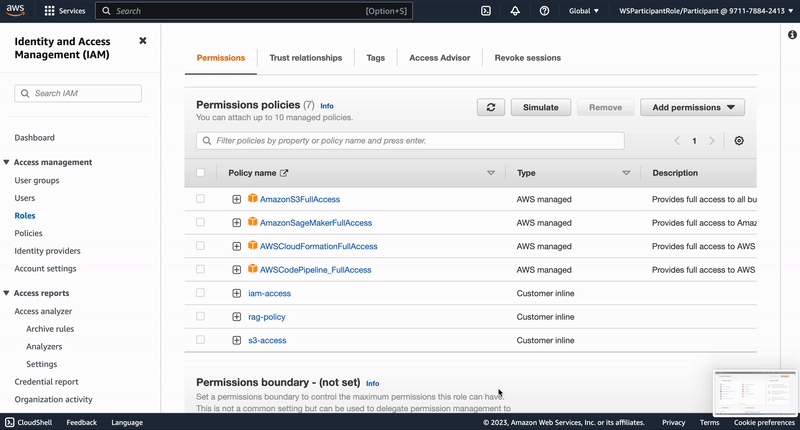Viewport: 800px width, 430px height.
Task: Check the AWSCodePipeline_FullAccess row checkbox
Action: click(x=201, y=269)
